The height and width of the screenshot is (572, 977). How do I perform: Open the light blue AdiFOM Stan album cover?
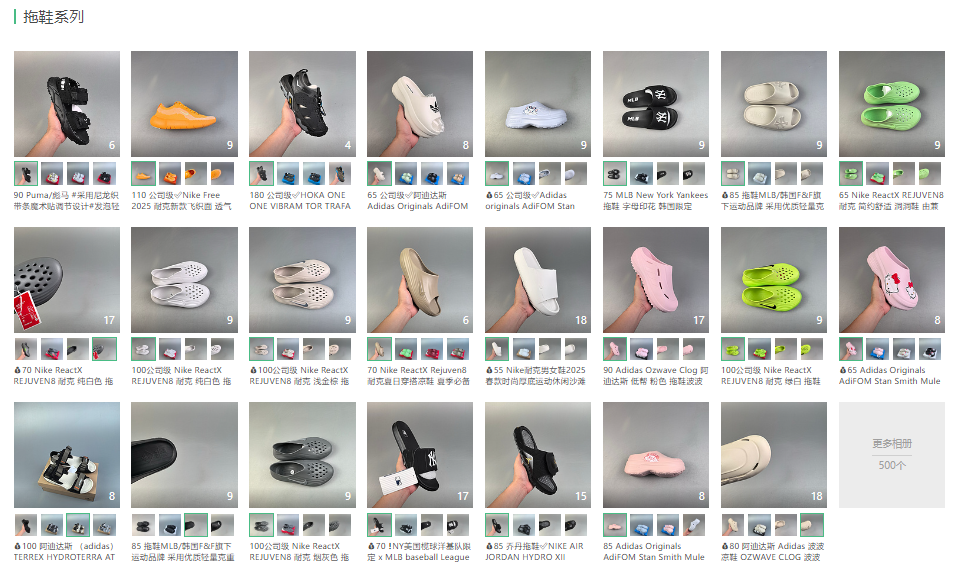538,103
